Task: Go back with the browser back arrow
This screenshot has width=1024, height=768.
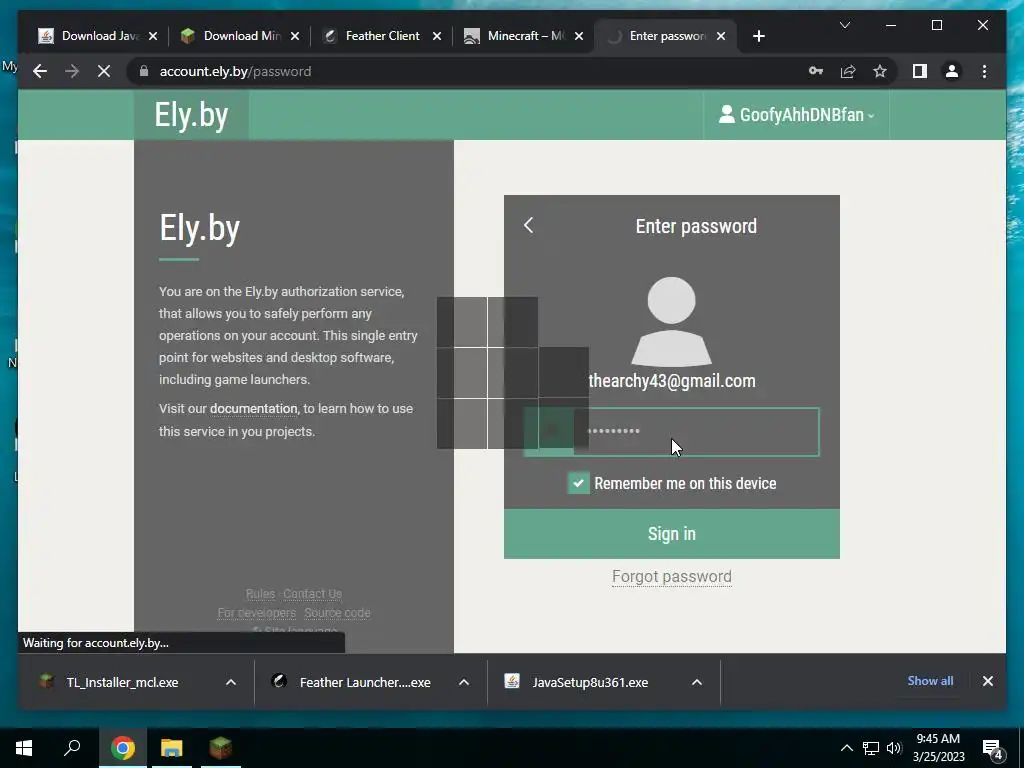Action: (40, 71)
